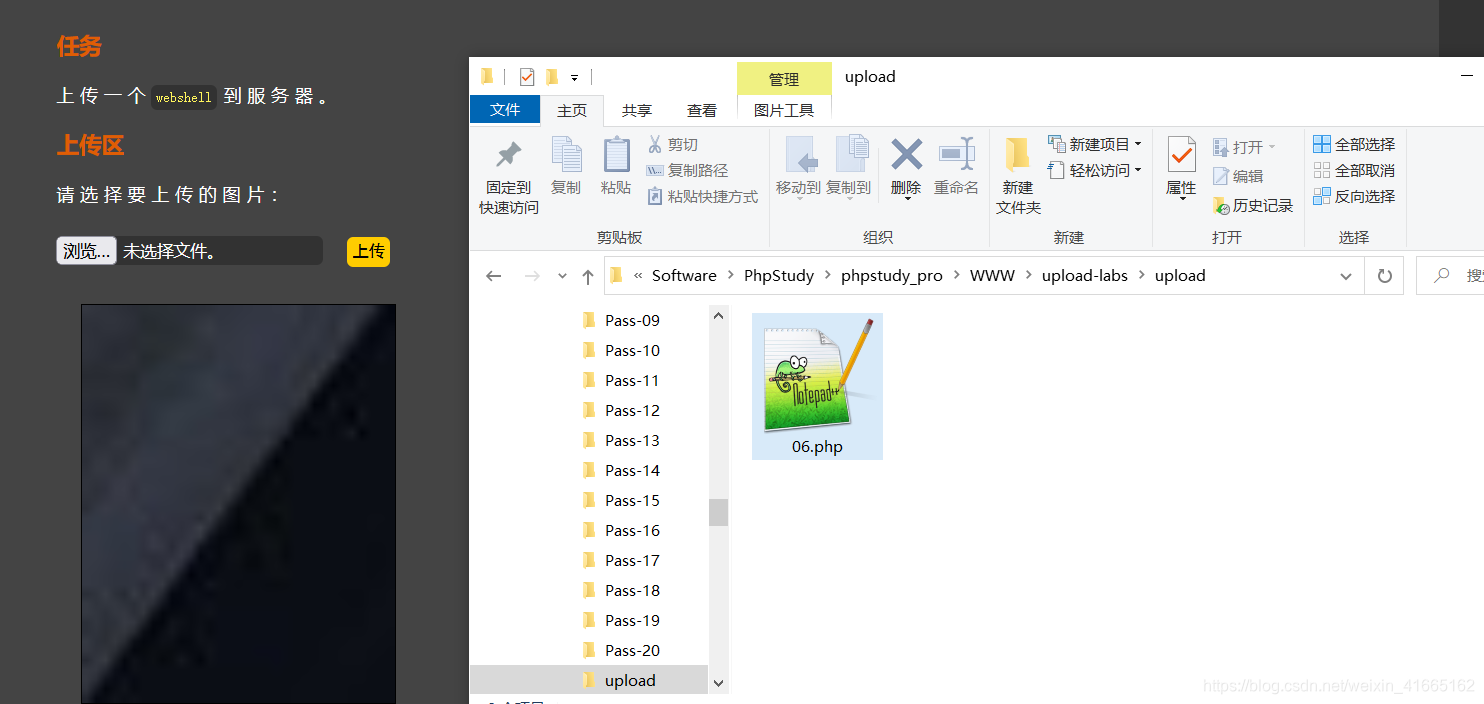Click the Cut (剪切) scissors icon
This screenshot has height=704, width=1484.
point(655,144)
